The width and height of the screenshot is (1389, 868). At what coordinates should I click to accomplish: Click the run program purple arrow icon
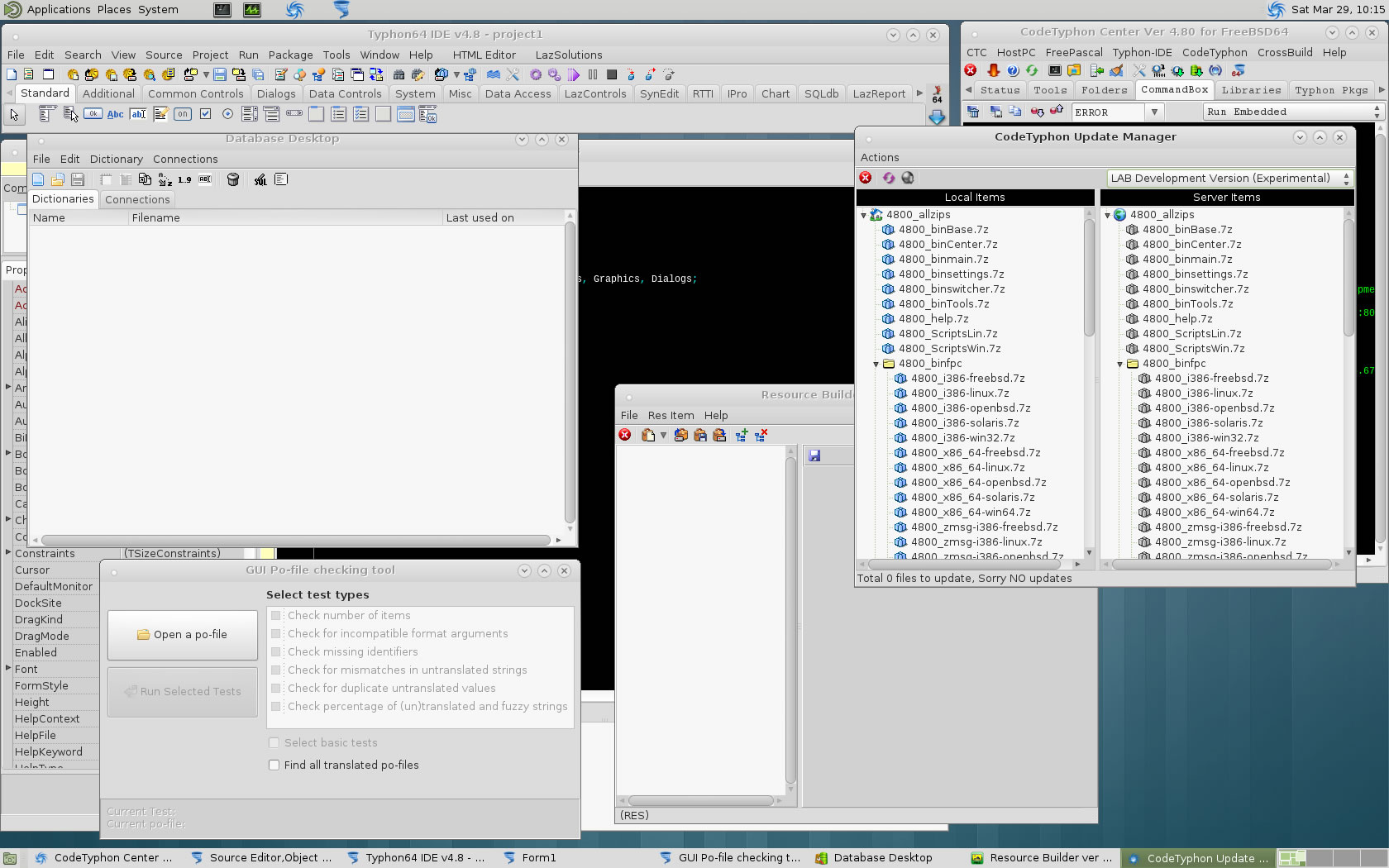[x=575, y=74]
